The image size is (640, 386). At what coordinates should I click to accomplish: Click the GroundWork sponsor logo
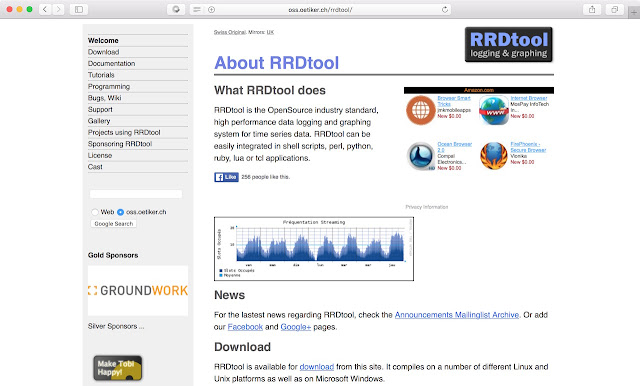click(x=138, y=291)
